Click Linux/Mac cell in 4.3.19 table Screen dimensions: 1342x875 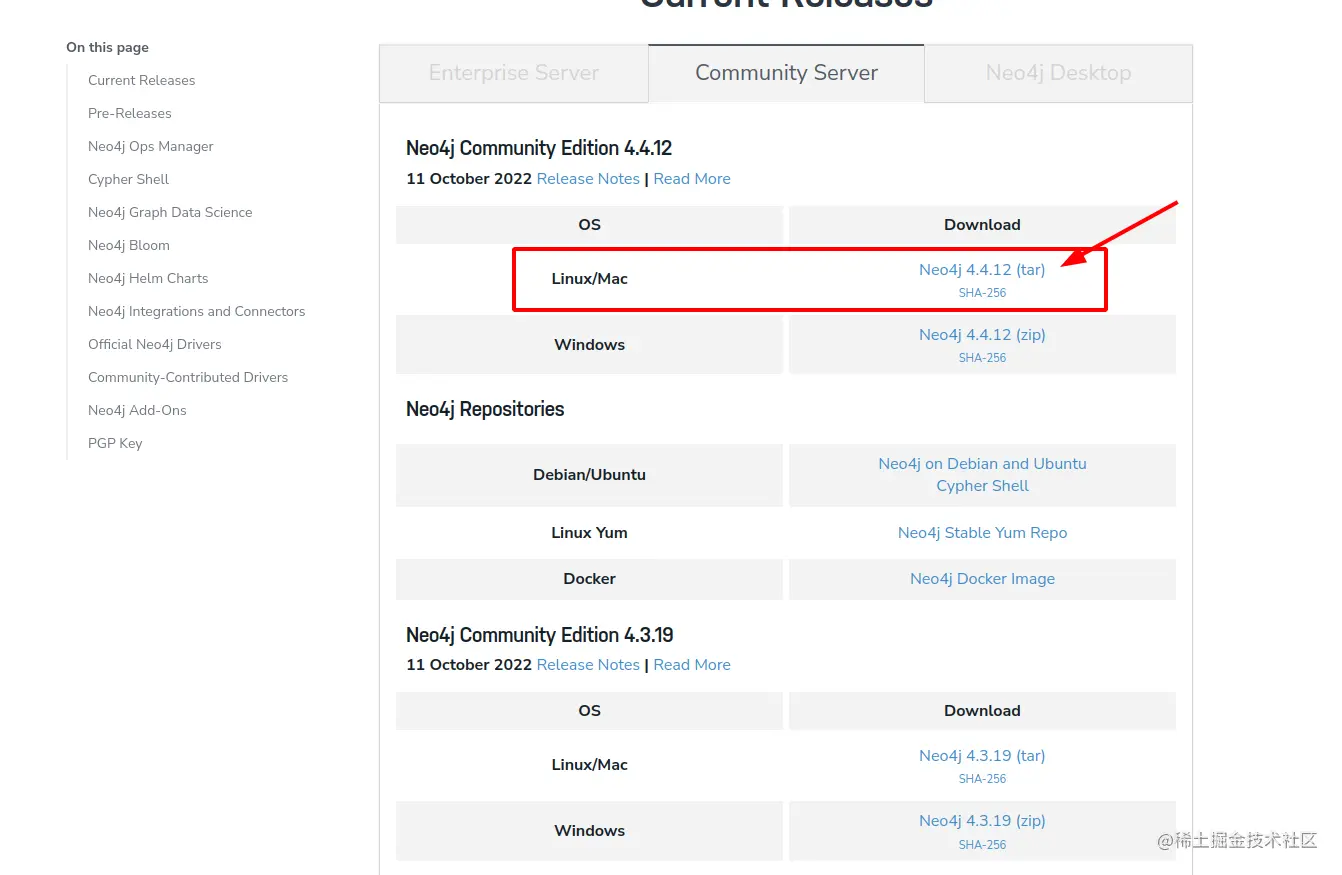(x=589, y=765)
